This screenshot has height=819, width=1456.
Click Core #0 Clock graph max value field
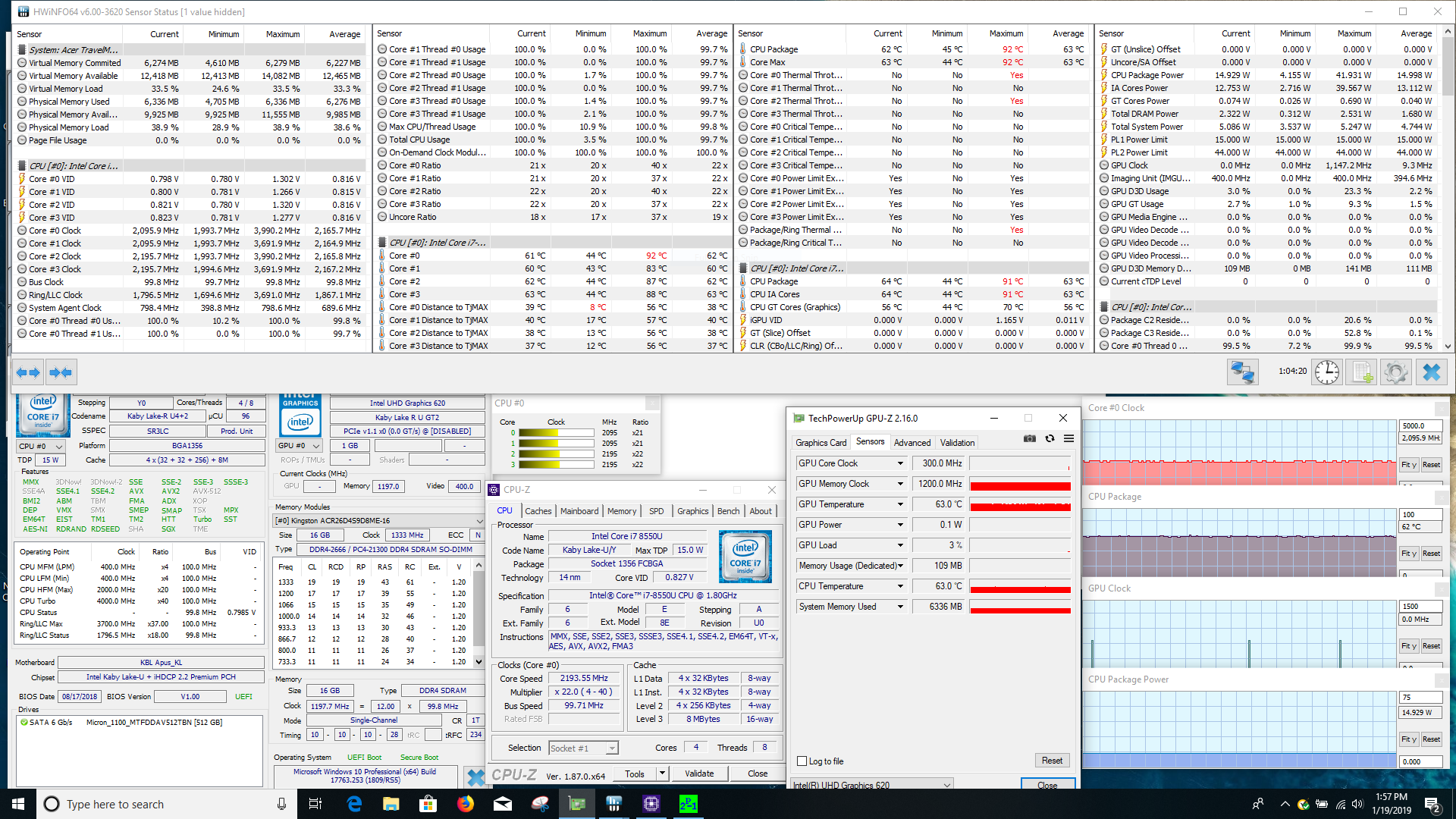click(x=1420, y=426)
